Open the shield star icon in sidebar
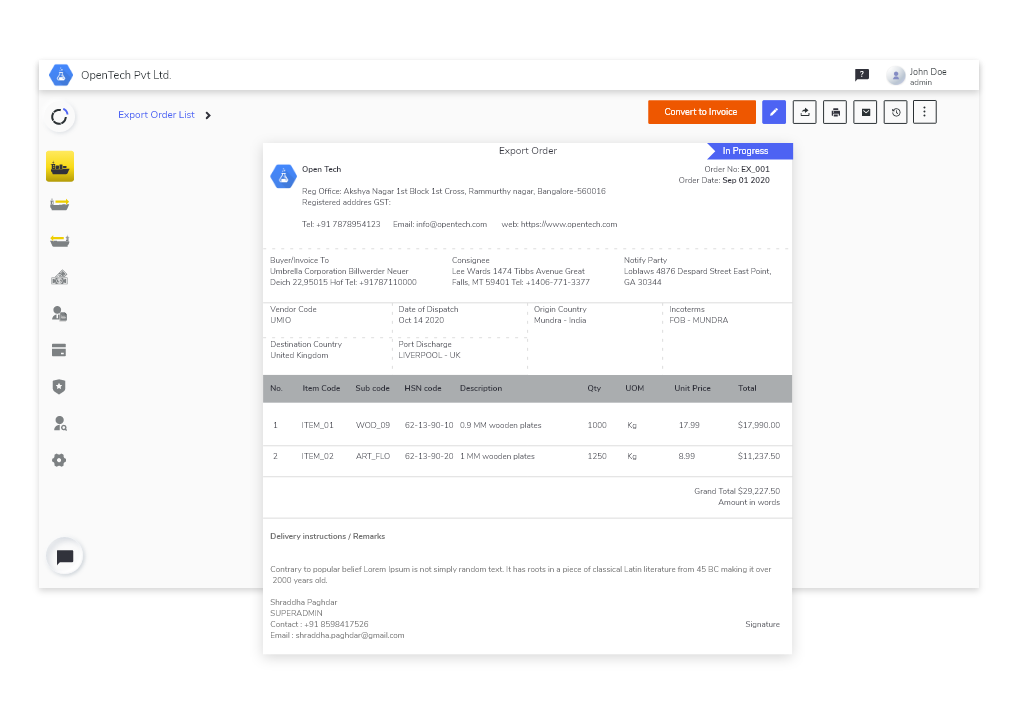 [60, 387]
